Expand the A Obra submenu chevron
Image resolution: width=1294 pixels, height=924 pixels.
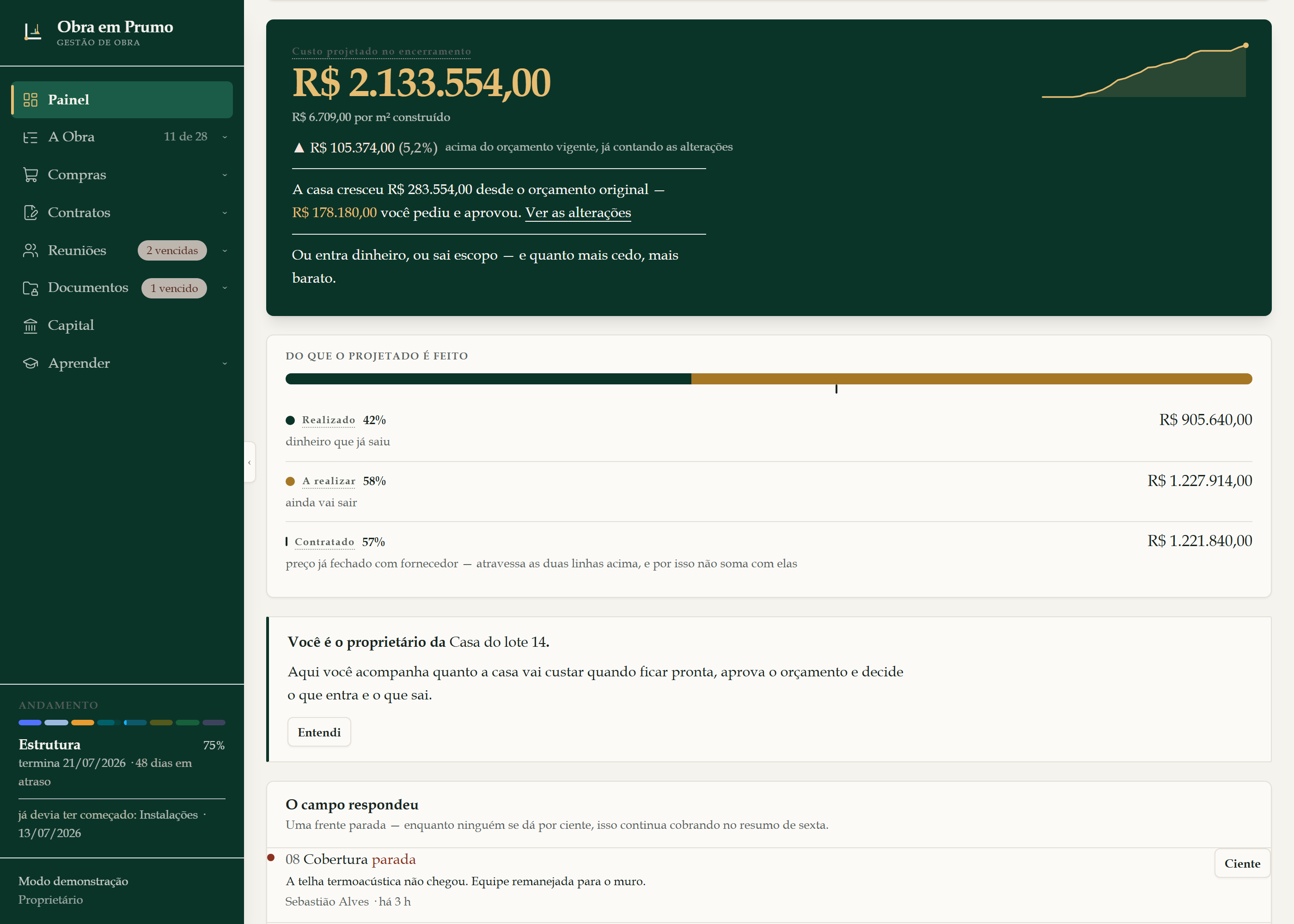pyautogui.click(x=225, y=137)
